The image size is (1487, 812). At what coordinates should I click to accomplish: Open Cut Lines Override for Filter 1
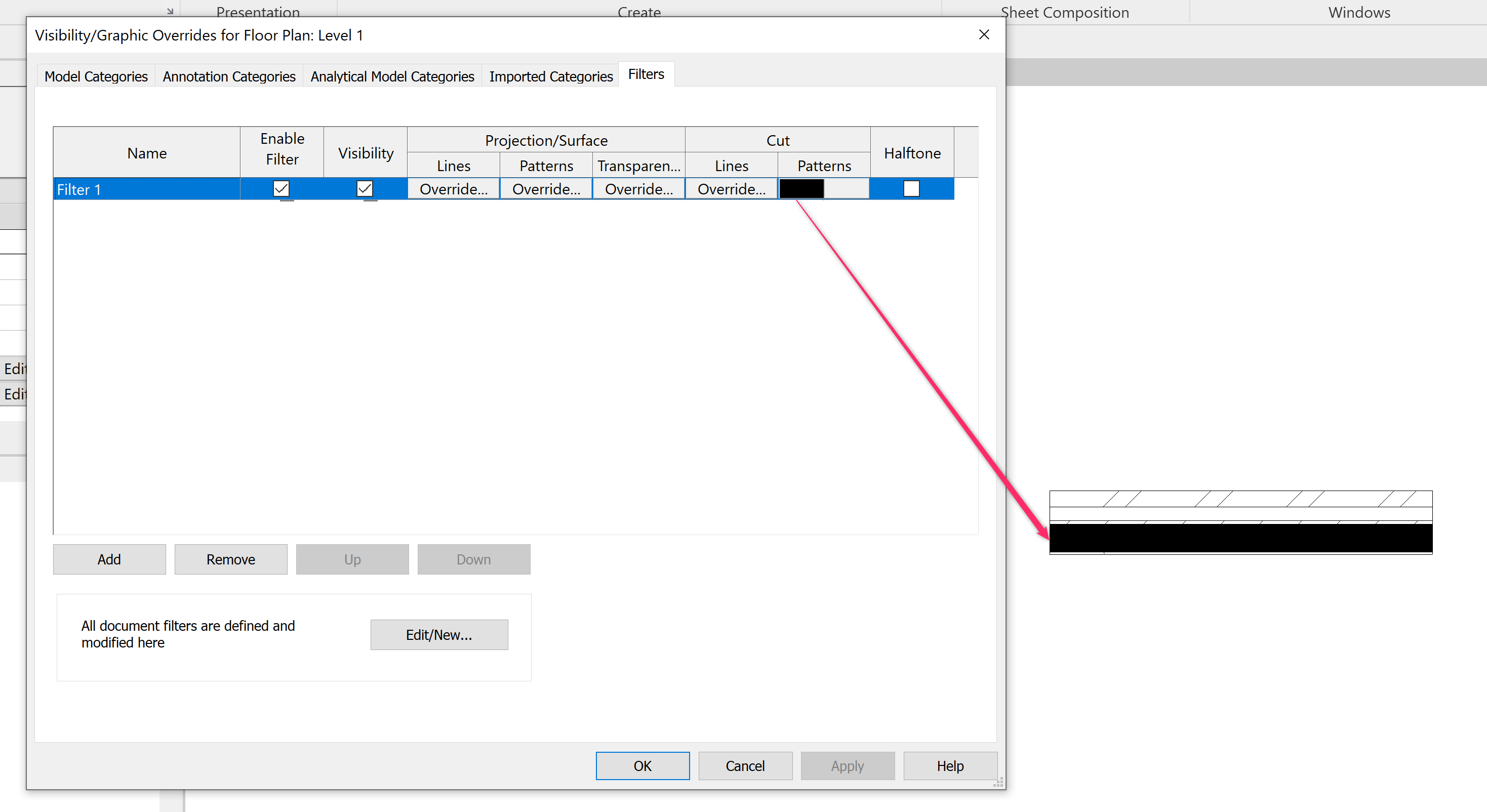click(x=732, y=189)
